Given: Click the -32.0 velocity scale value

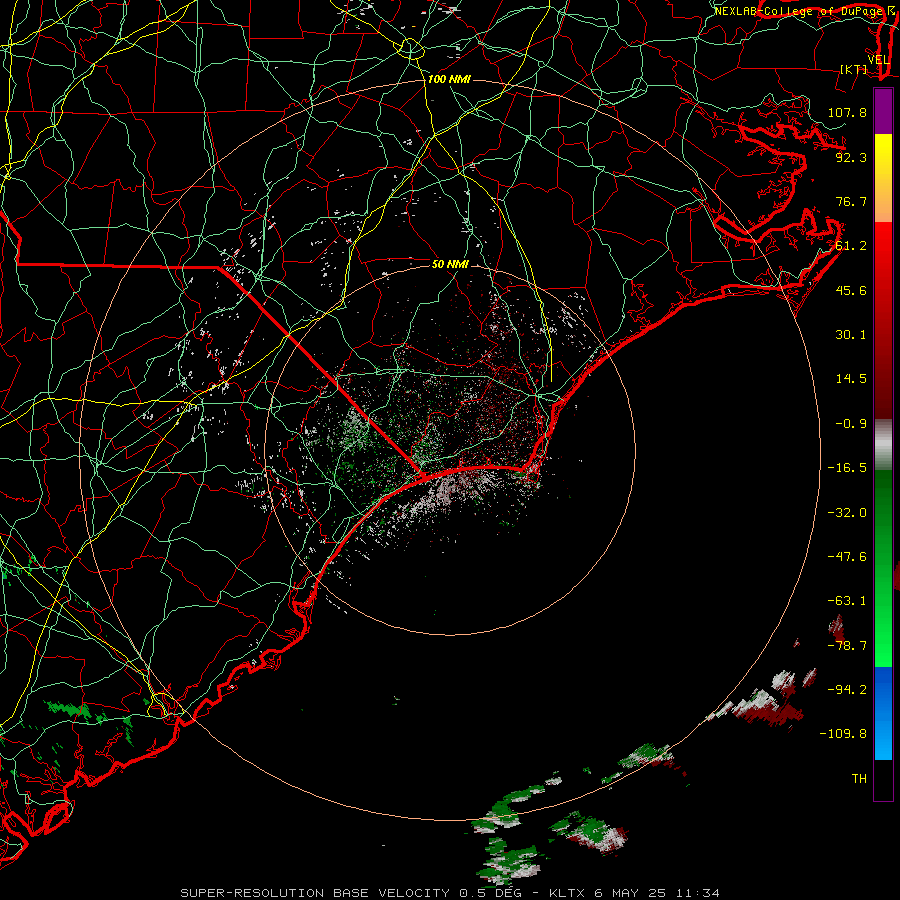Looking at the screenshot, I should point(847,513).
